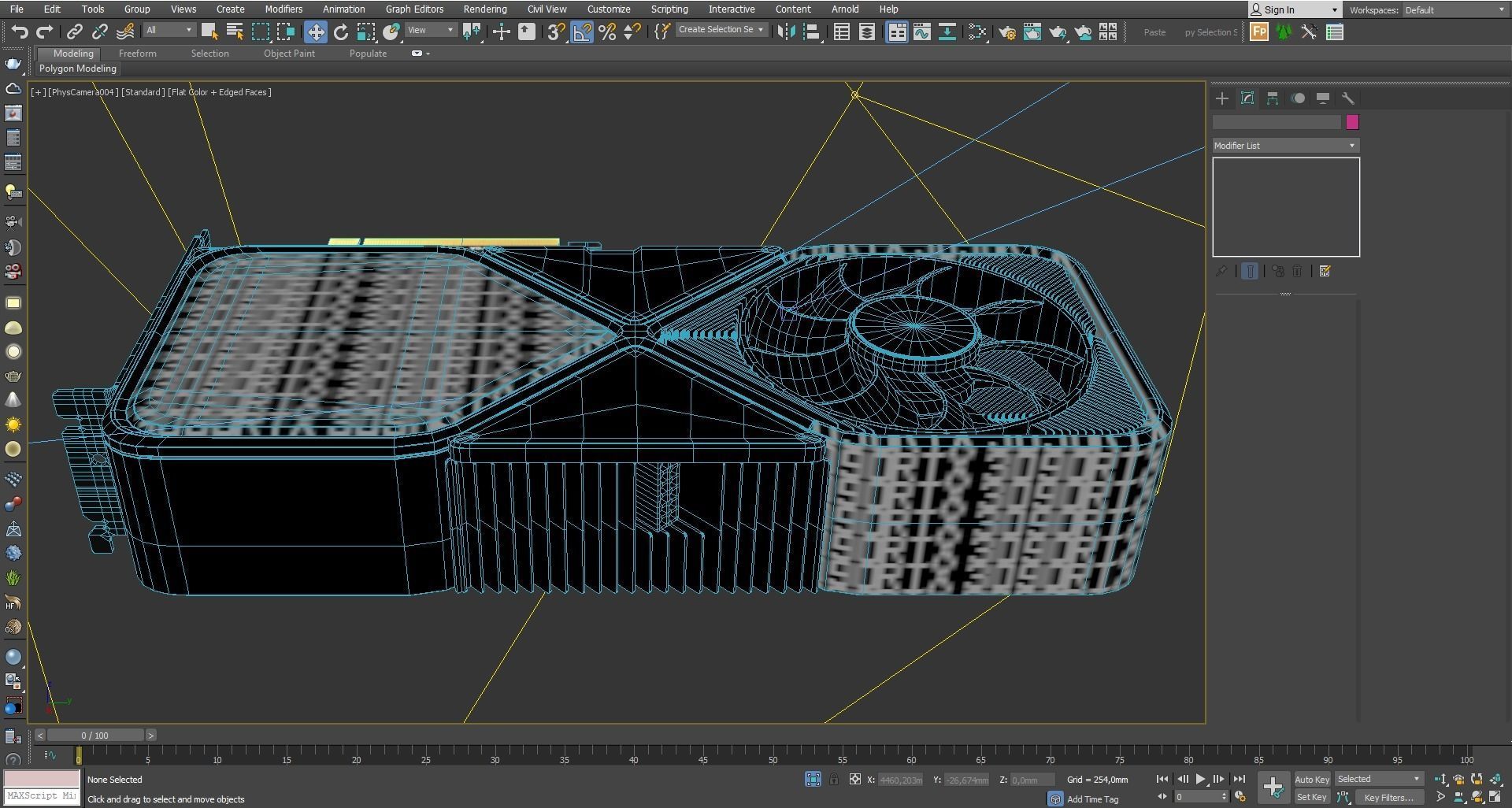The width and height of the screenshot is (1512, 808).
Task: Click the time slider 0 / 100 handle
Action: click(95, 736)
